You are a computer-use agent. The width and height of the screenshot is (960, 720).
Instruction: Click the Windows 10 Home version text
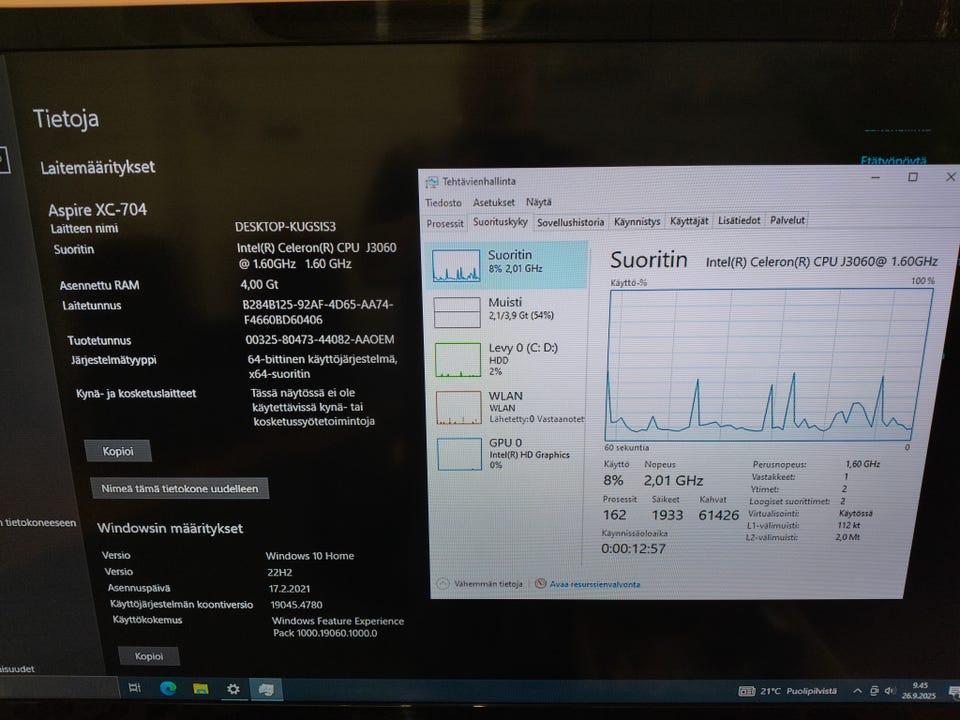point(310,556)
